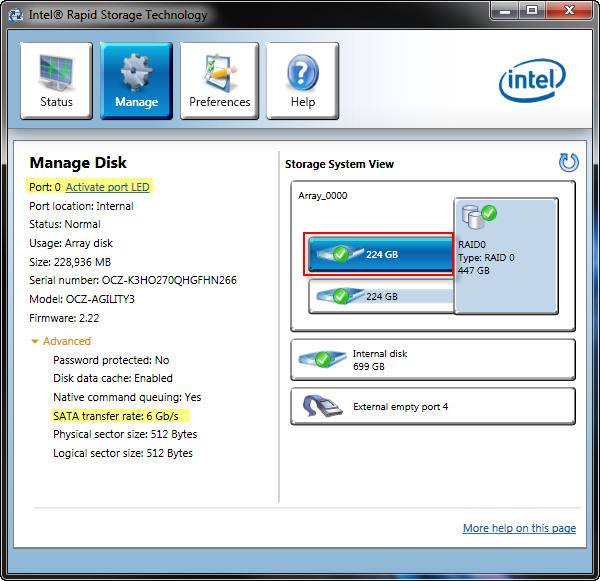Viewport: 600px width, 581px height.
Task: Click the Port location: Internal line
Action: coord(81,206)
